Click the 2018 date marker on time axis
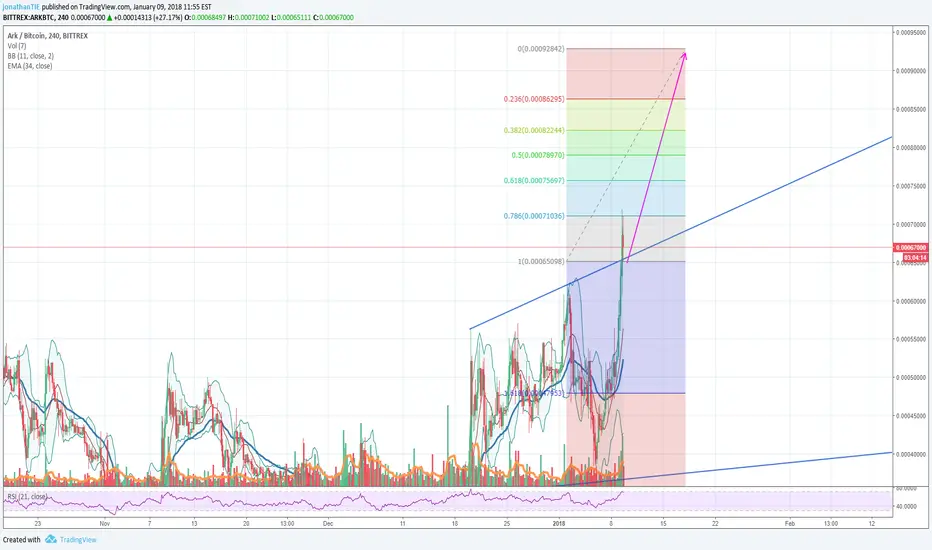The height and width of the screenshot is (550, 932). point(559,524)
